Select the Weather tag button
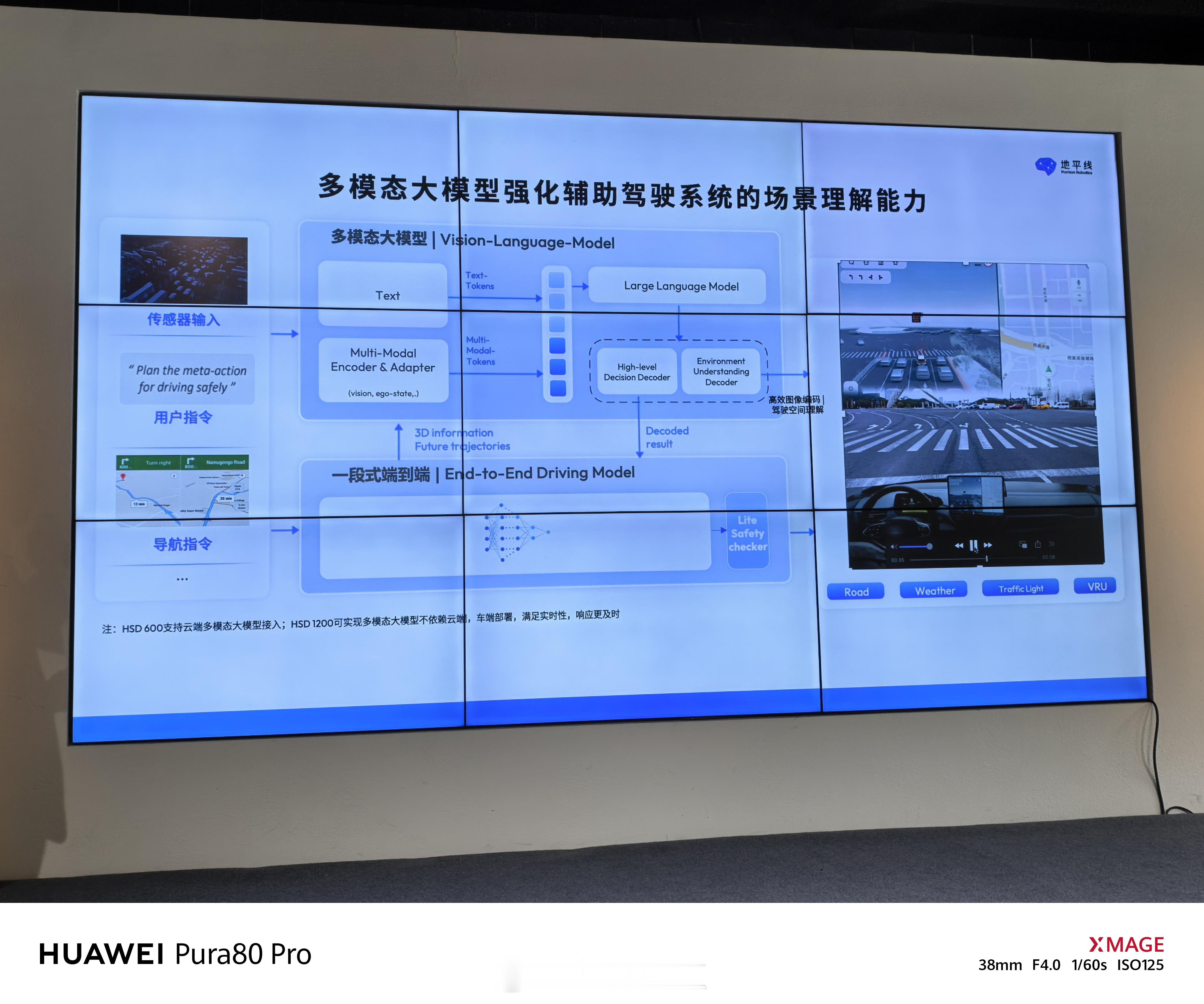1204x1004 pixels. pyautogui.click(x=934, y=590)
